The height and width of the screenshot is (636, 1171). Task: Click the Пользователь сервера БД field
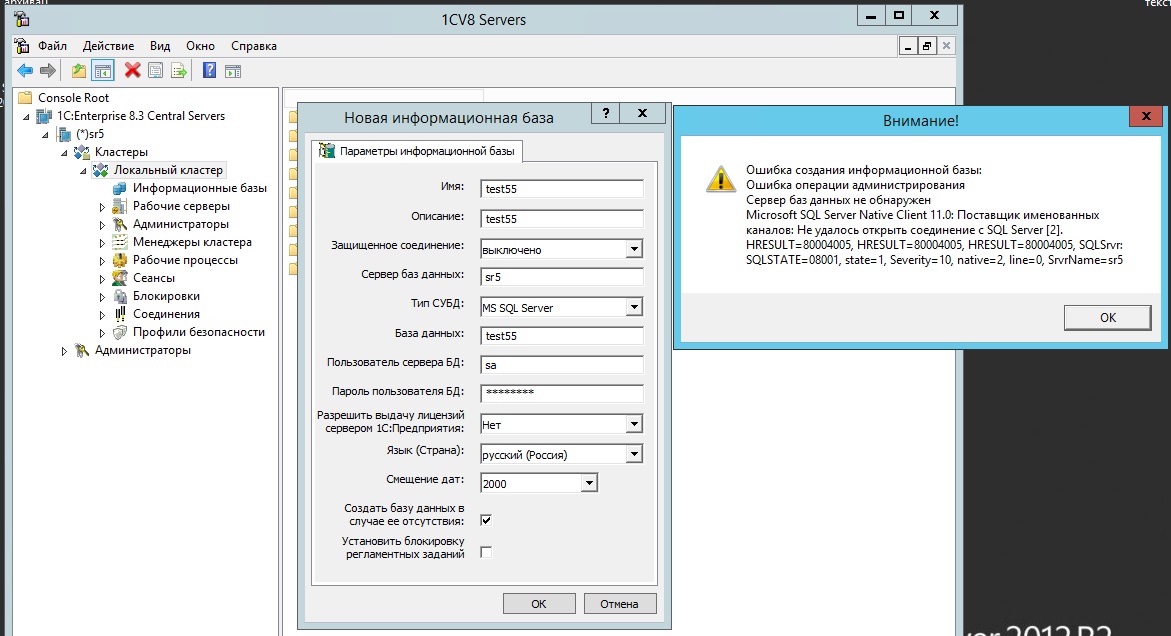[x=562, y=365]
